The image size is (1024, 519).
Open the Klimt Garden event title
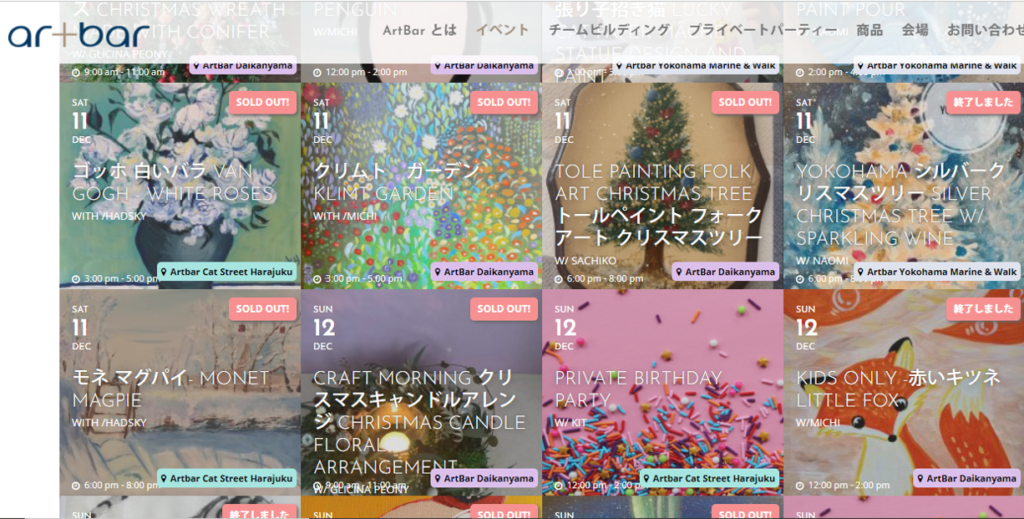[x=397, y=182]
